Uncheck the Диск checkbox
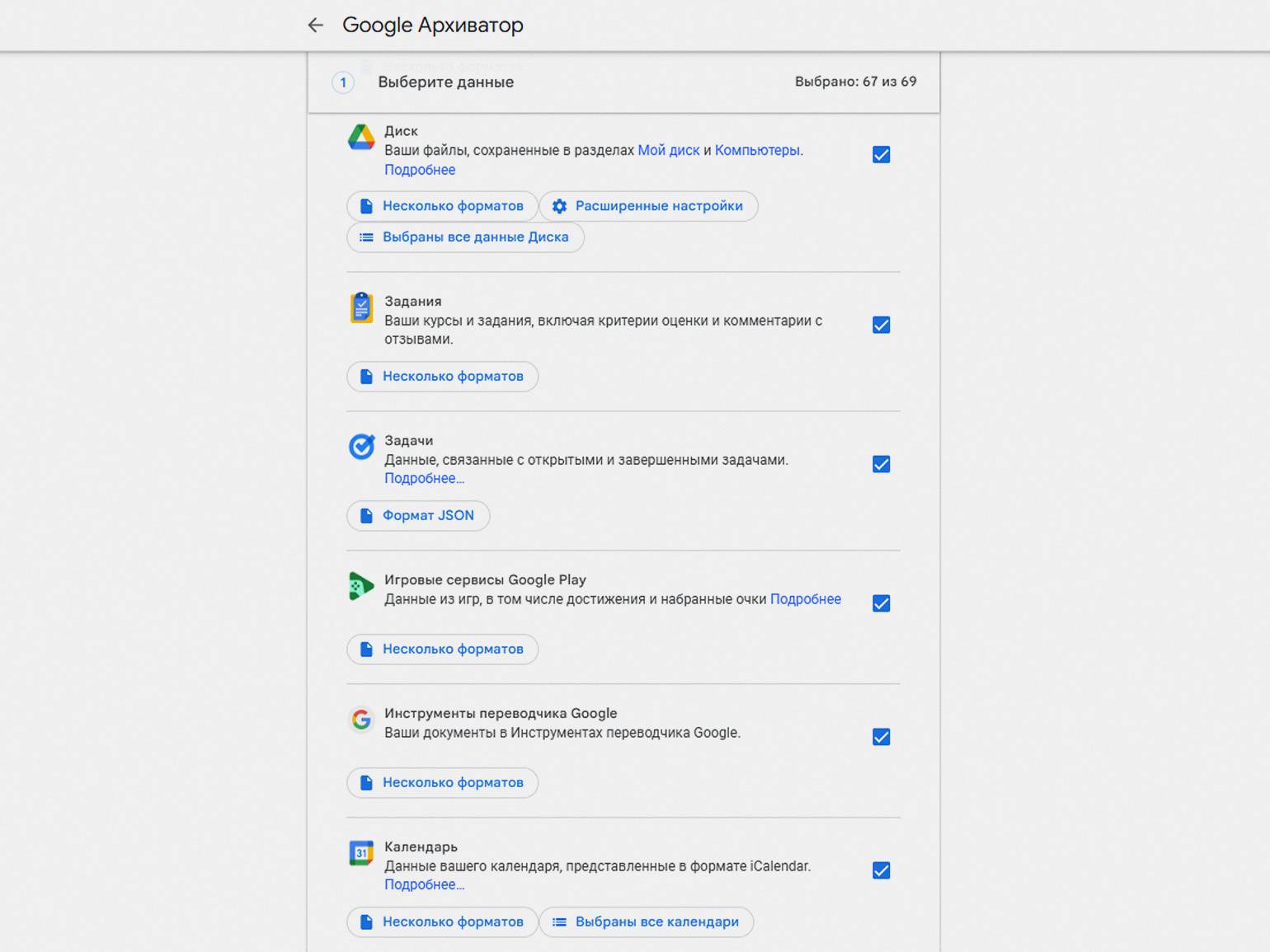The image size is (1270, 952). point(881,155)
